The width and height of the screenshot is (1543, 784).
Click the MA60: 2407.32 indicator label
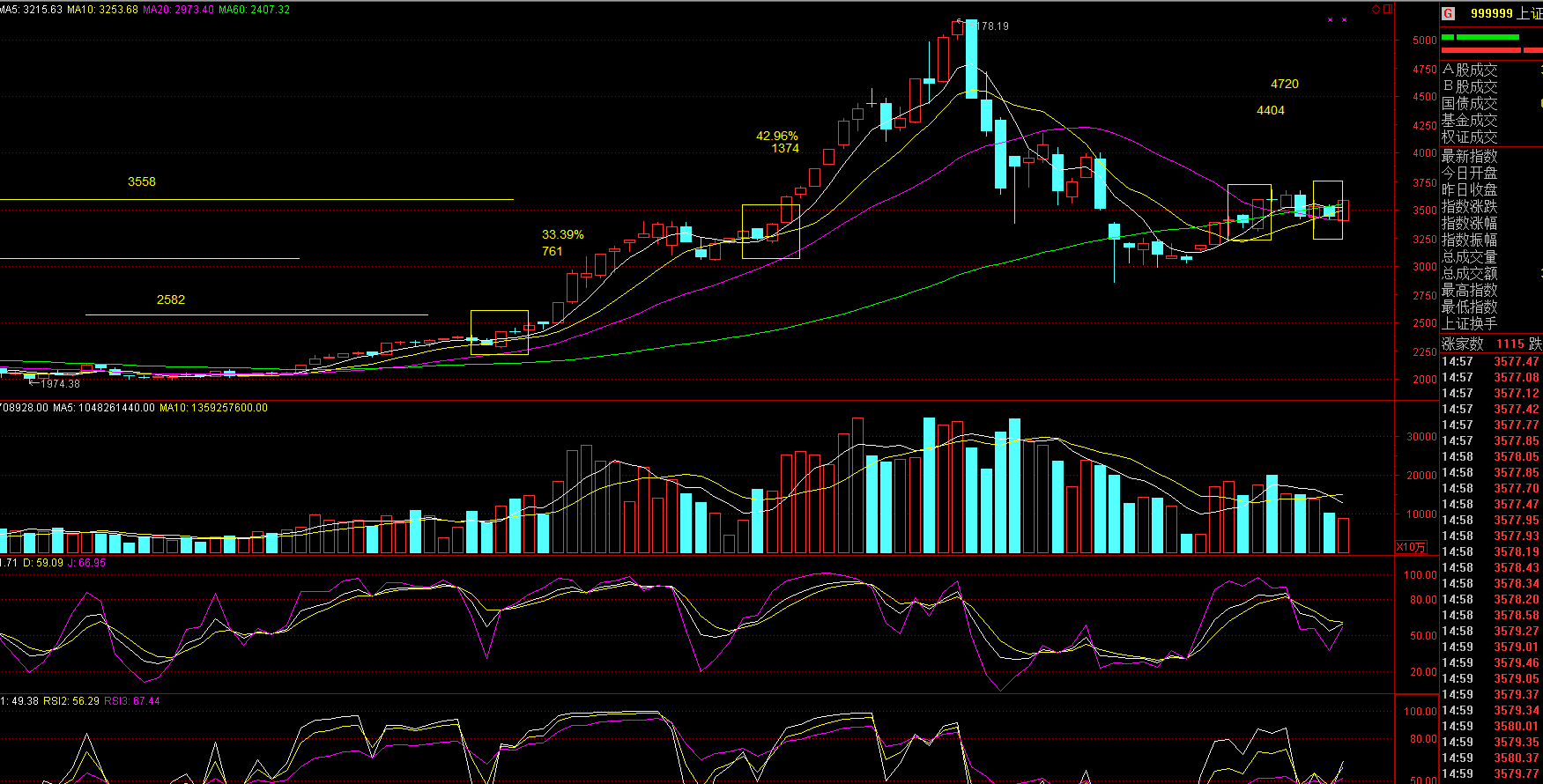point(254,10)
